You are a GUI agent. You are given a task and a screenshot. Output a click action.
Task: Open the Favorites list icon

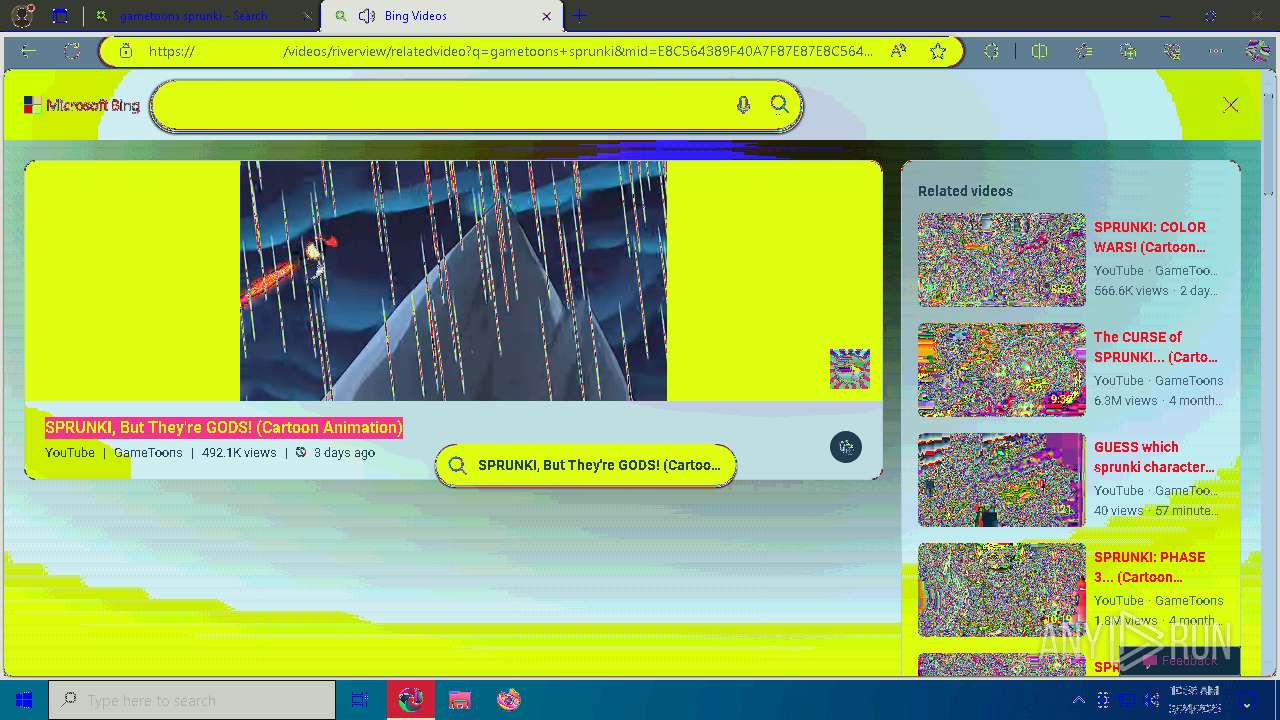(1084, 51)
